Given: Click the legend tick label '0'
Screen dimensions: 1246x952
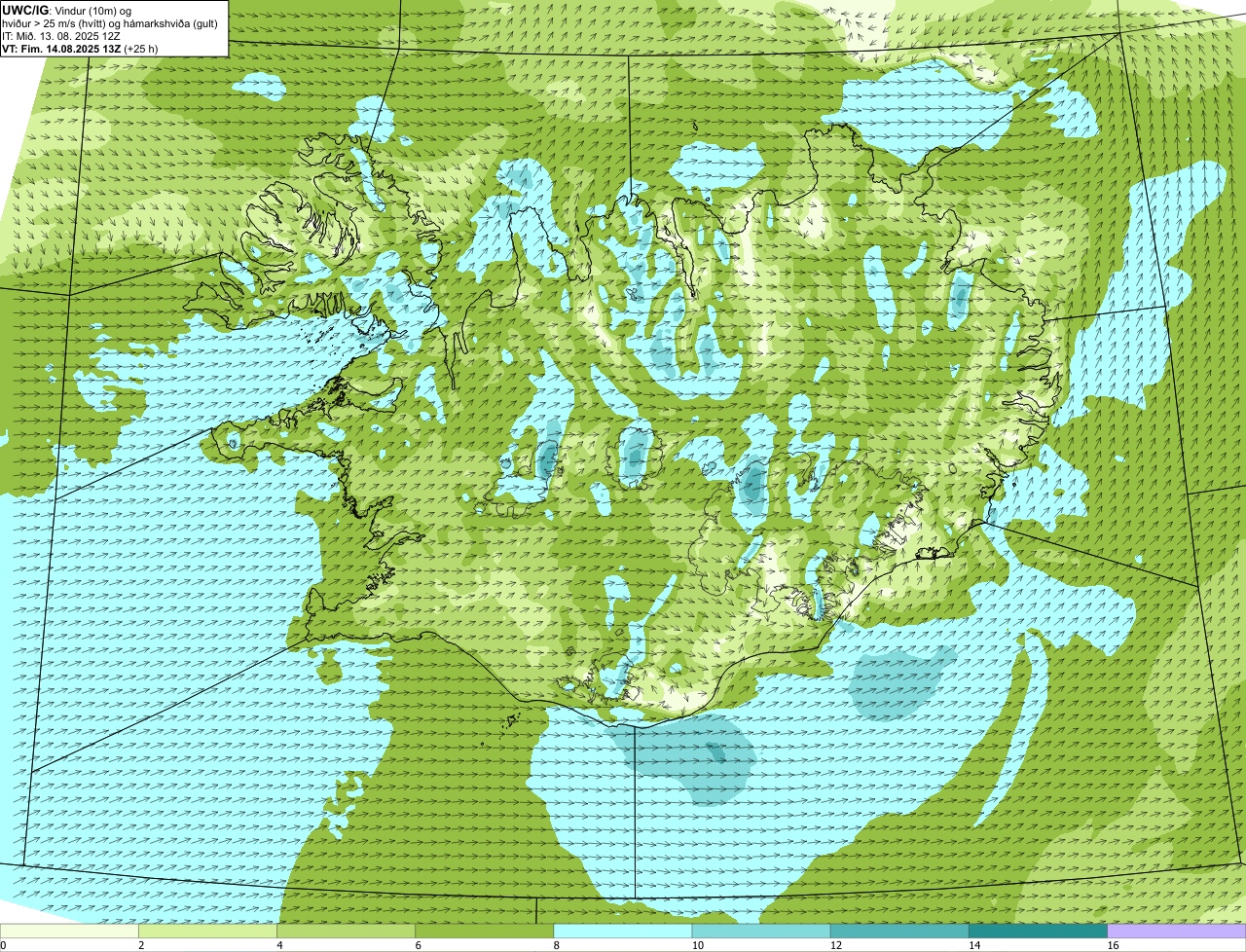Looking at the screenshot, I should (3, 945).
